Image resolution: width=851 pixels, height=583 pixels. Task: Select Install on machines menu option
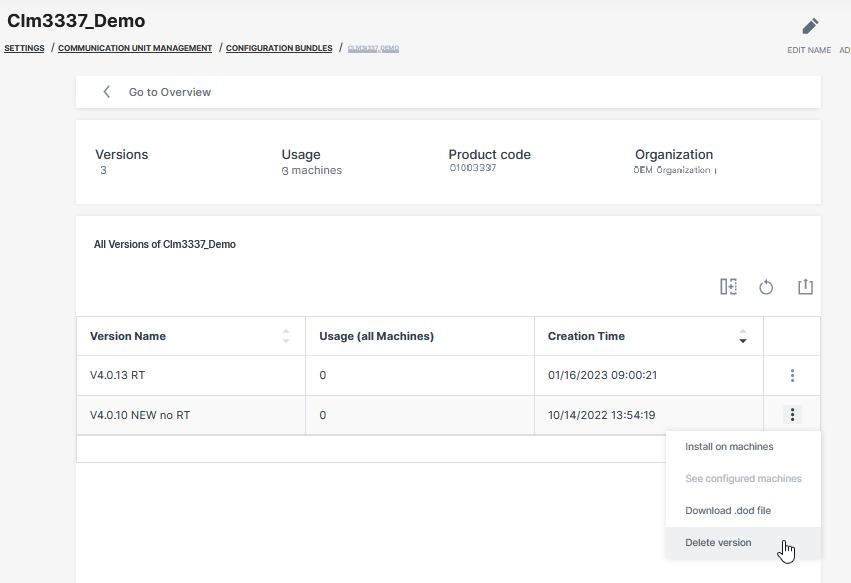pyautogui.click(x=729, y=447)
